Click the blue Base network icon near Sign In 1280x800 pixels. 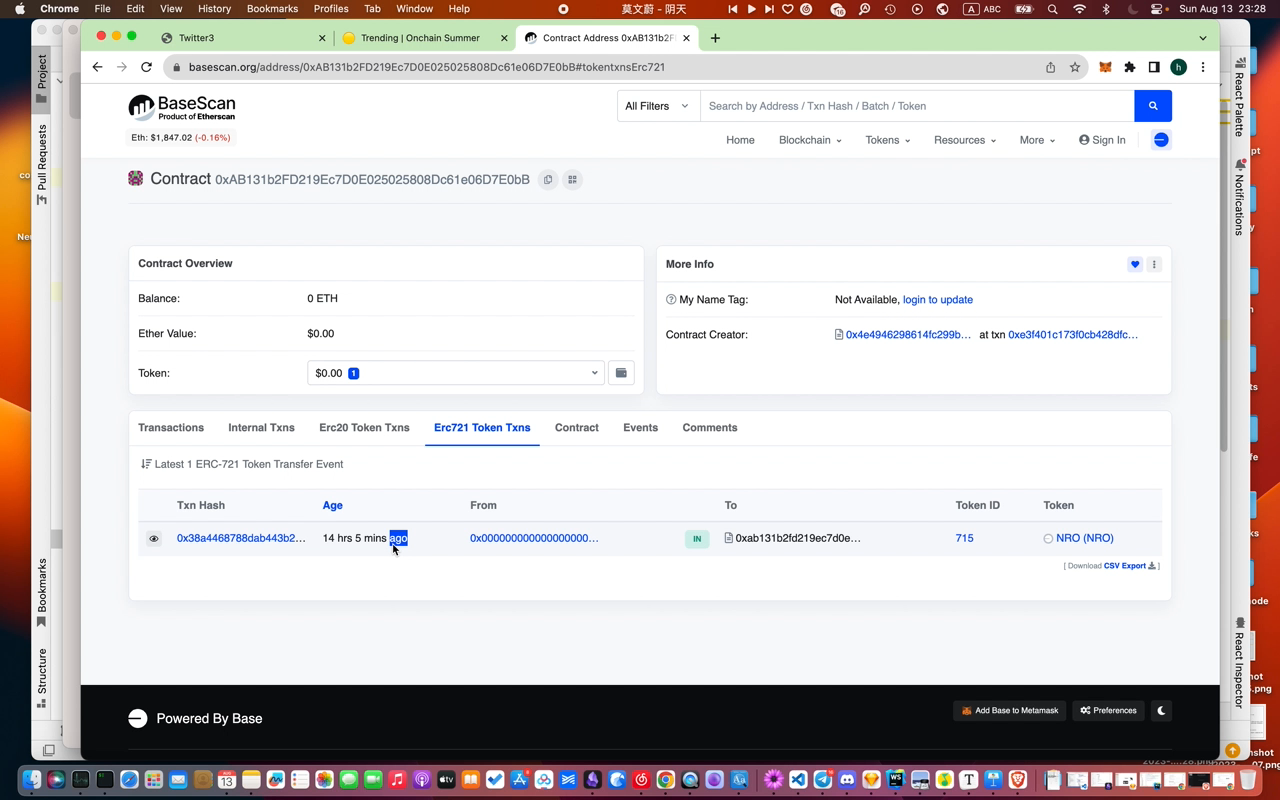(x=1161, y=140)
